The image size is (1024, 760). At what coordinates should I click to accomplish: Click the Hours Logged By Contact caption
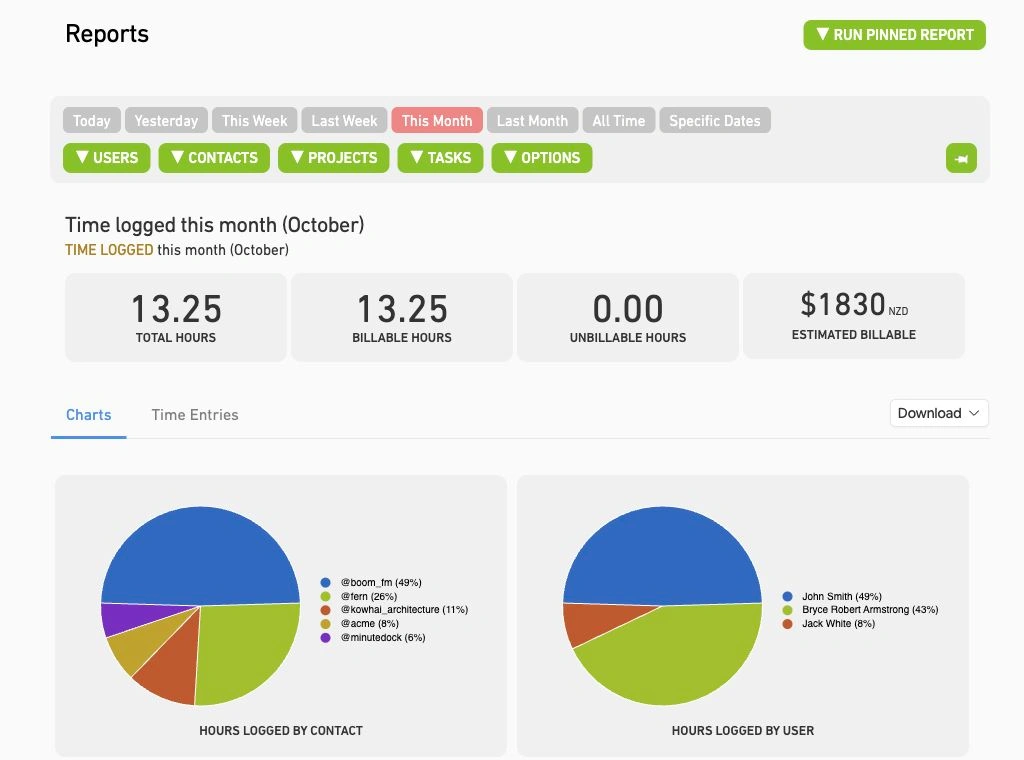click(x=281, y=731)
